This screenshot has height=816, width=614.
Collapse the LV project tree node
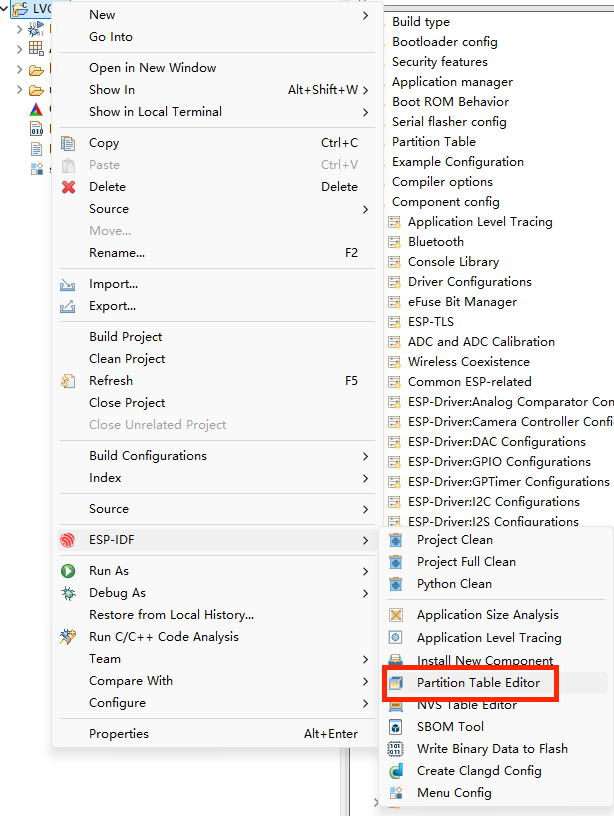tap(5, 8)
